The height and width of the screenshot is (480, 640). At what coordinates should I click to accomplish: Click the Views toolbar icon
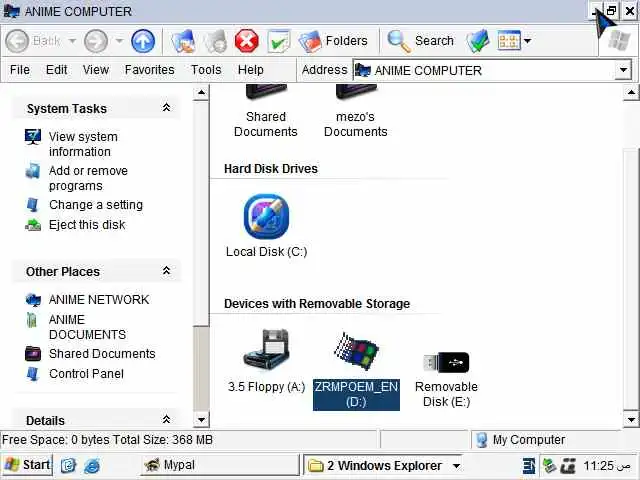pyautogui.click(x=509, y=41)
